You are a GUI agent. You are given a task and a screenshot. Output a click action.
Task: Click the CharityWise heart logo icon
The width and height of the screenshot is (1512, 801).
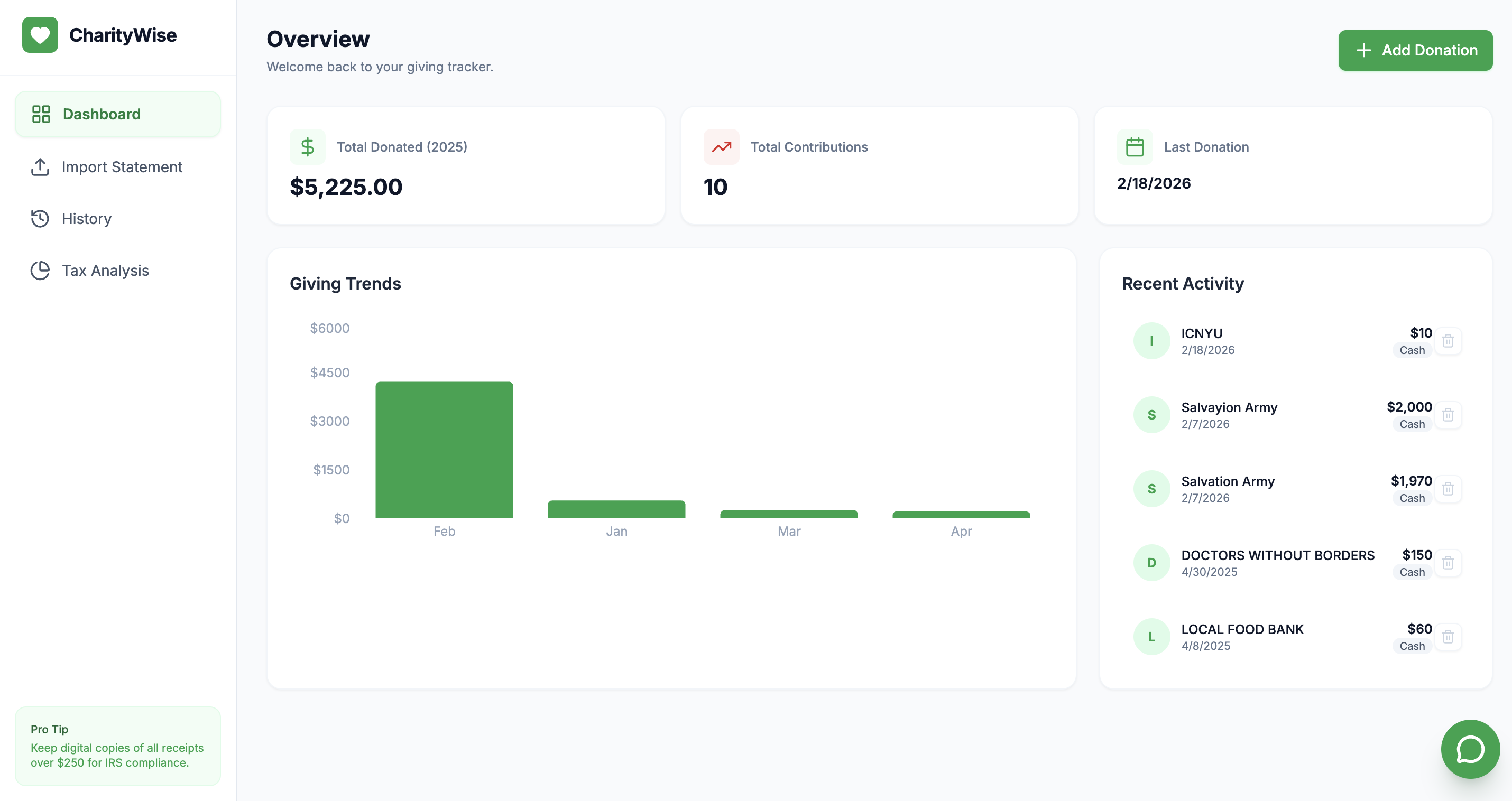coord(40,35)
